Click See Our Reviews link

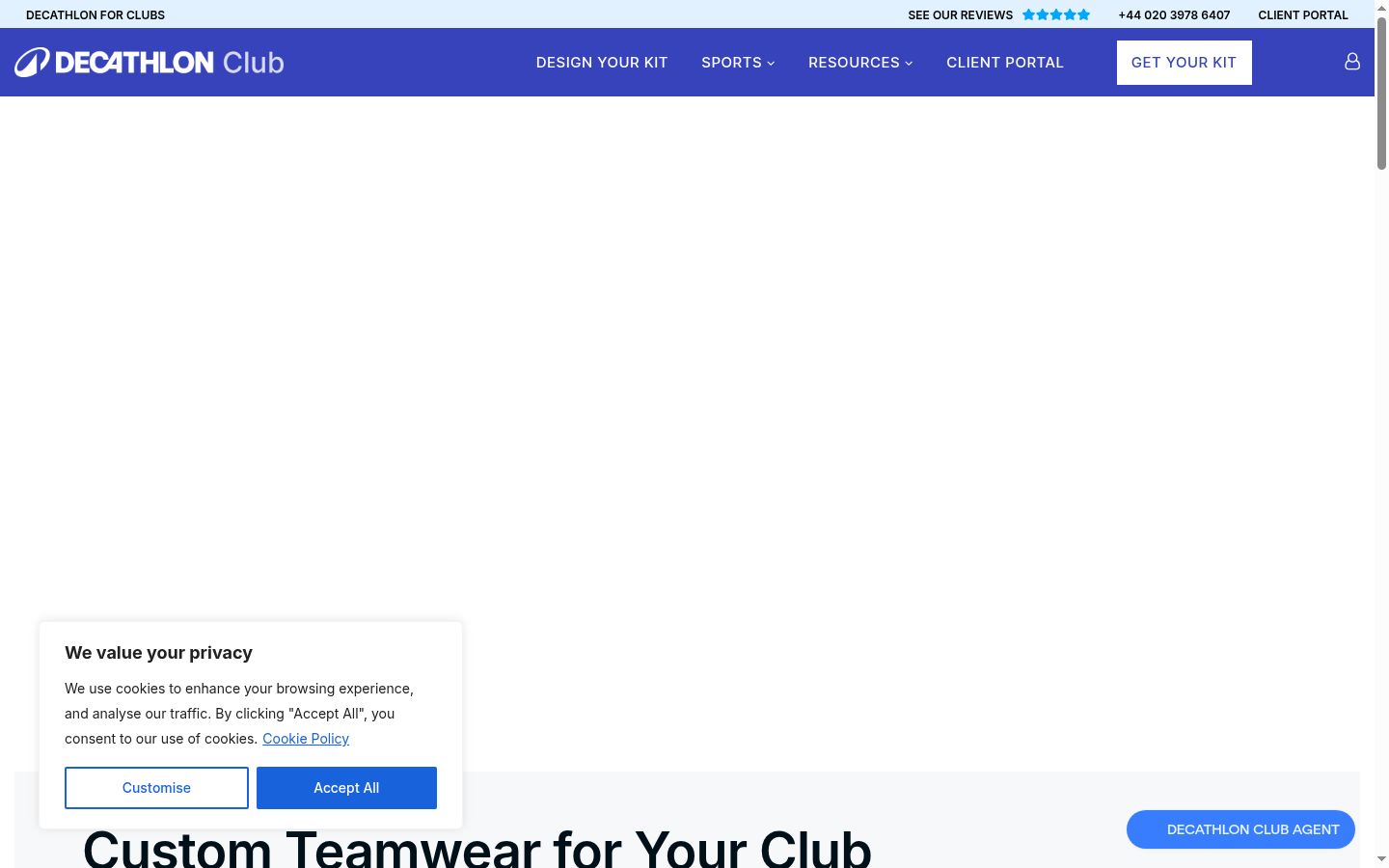click(x=961, y=14)
